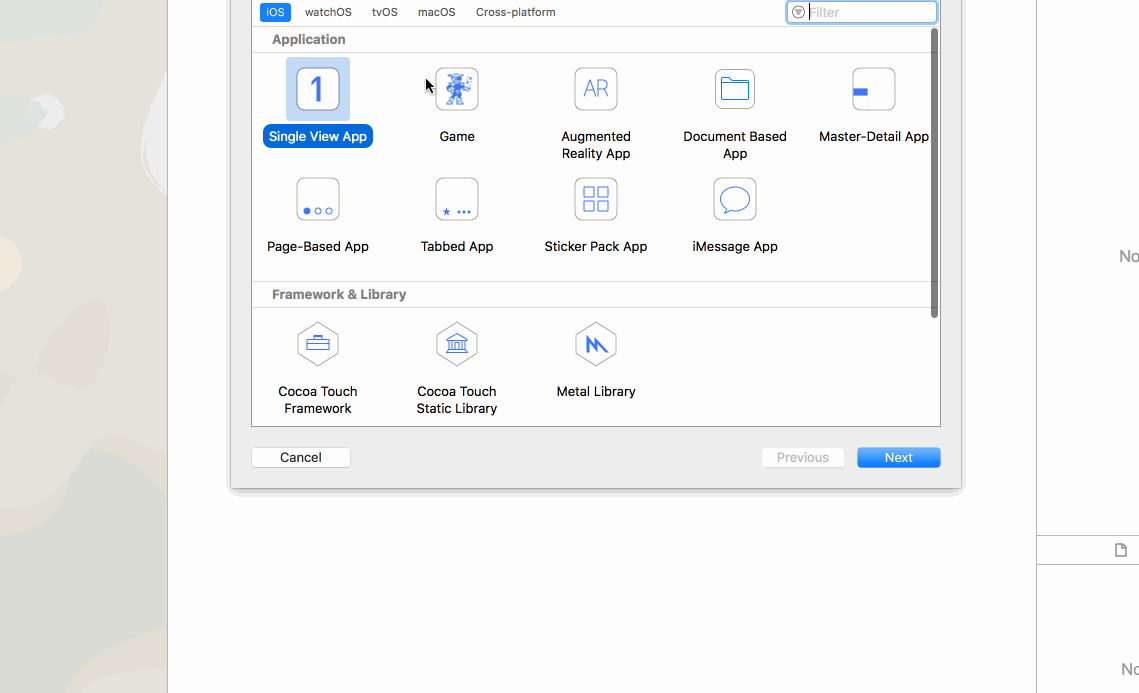Click the "Document Based App" label

pyautogui.click(x=734, y=145)
